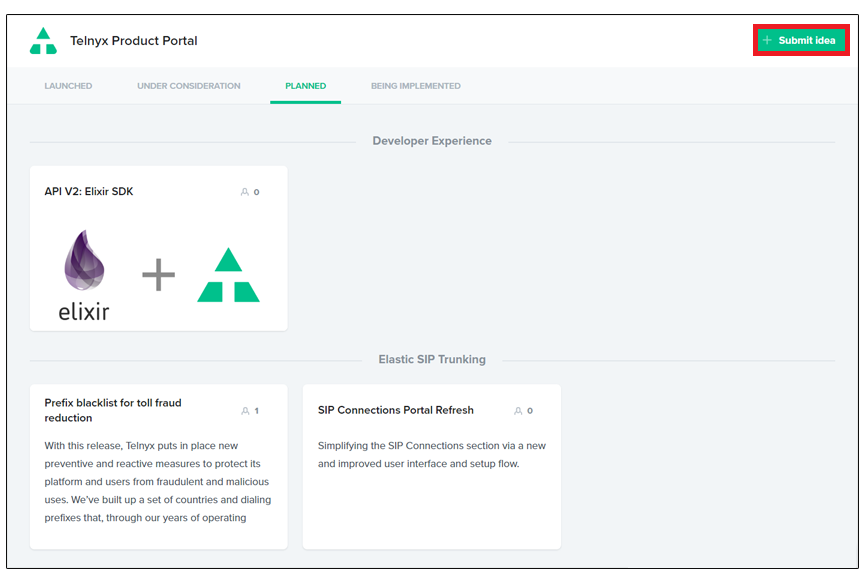862x572 pixels.
Task: Click vote icon on SIP Connections card
Action: coord(518,411)
